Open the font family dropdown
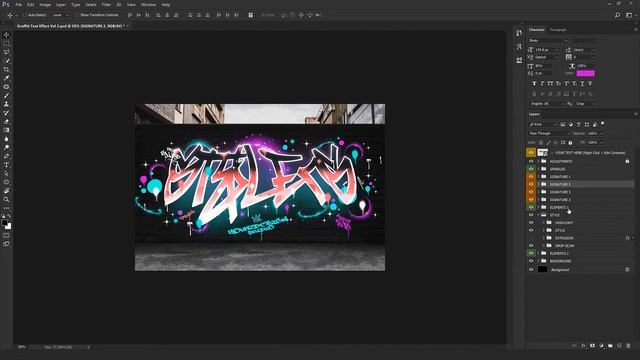Viewport: 640px width, 360px height. point(548,41)
